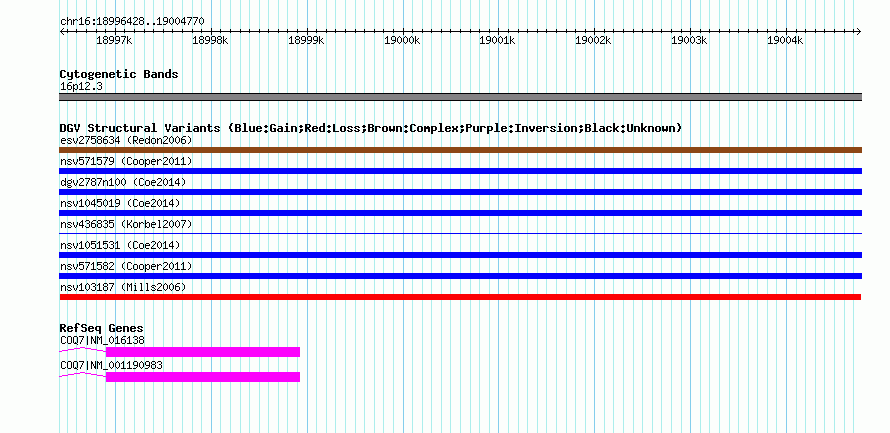
Task: Click the blue dgv2787n100 gain variant bar
Action: [460, 192]
